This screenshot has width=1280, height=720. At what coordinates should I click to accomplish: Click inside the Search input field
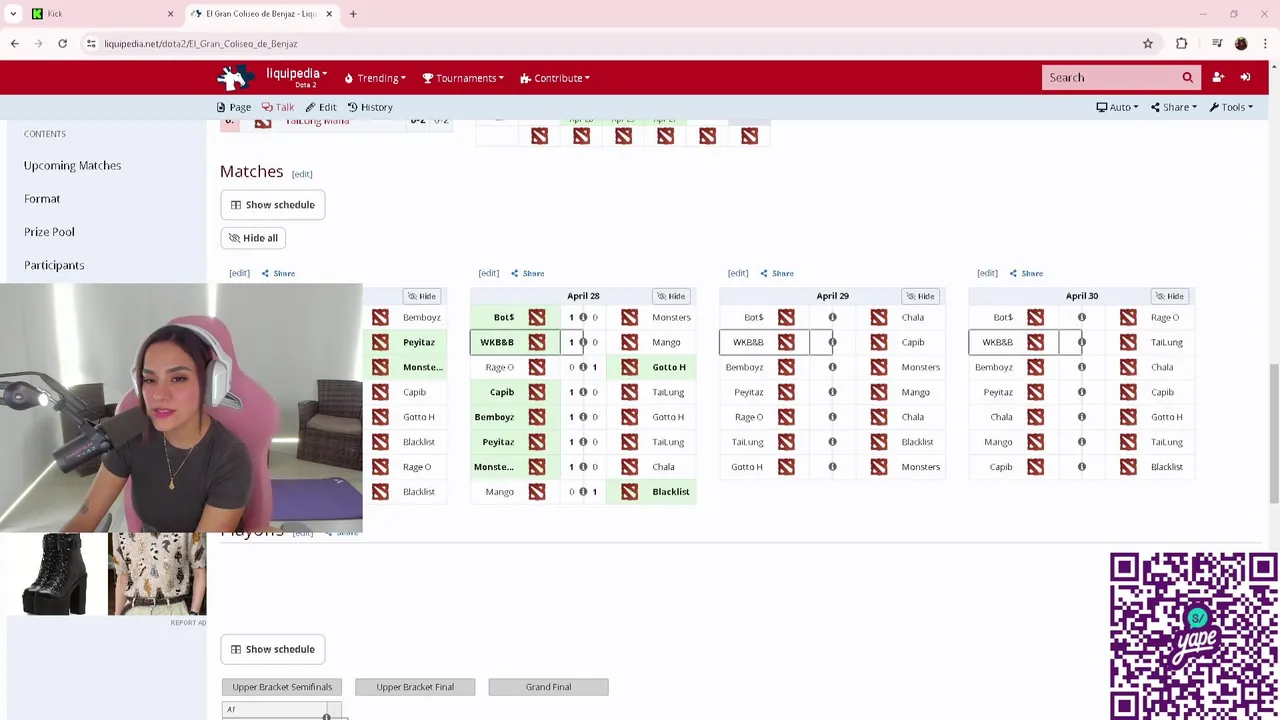pos(1109,77)
